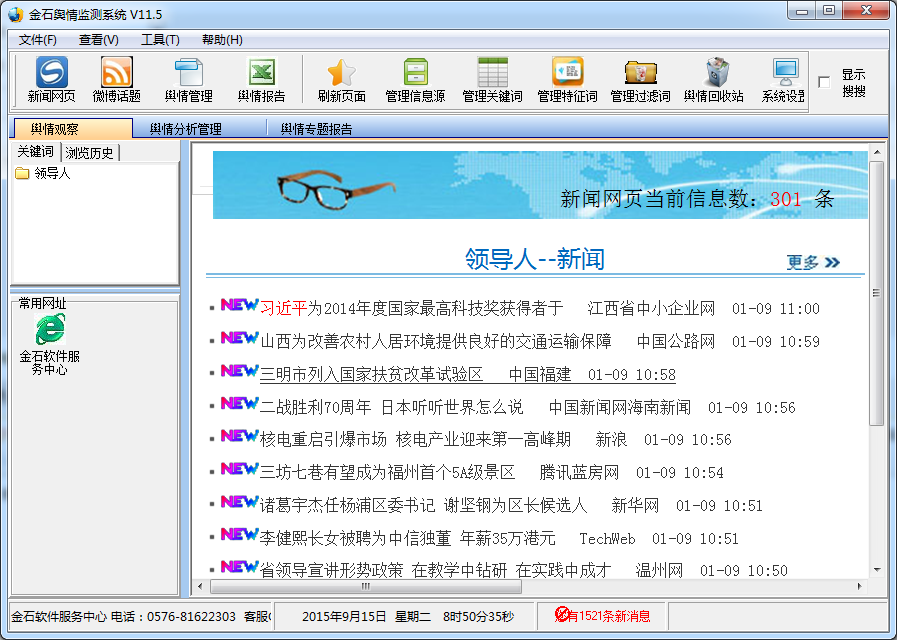
Task: Open news 三明市列入国家扶贫改革试验区
Action: pyautogui.click(x=371, y=374)
